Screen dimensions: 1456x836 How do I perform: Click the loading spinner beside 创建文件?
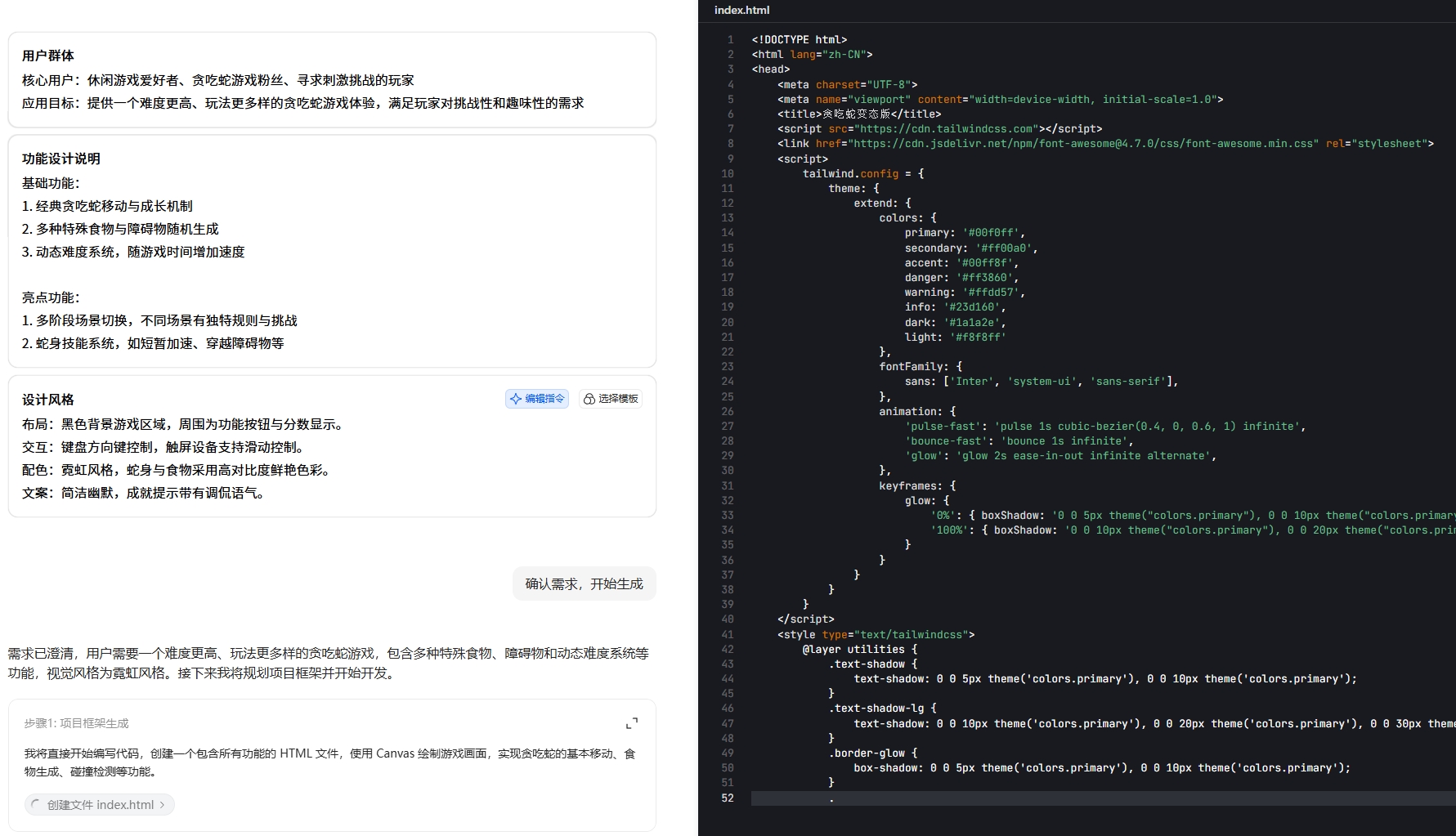pyautogui.click(x=36, y=805)
